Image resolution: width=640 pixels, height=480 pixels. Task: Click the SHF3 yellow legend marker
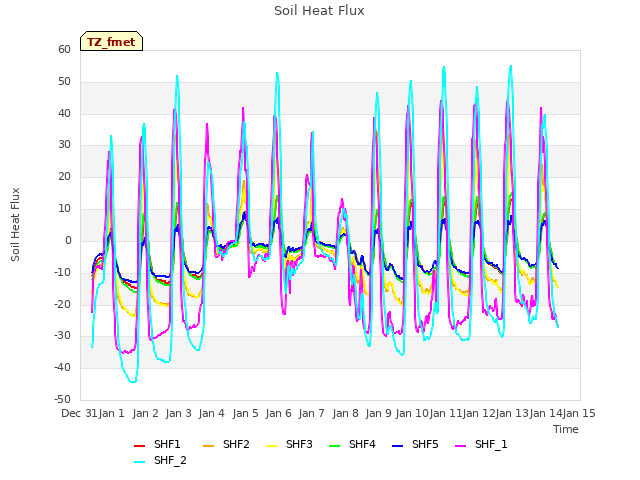click(271, 446)
